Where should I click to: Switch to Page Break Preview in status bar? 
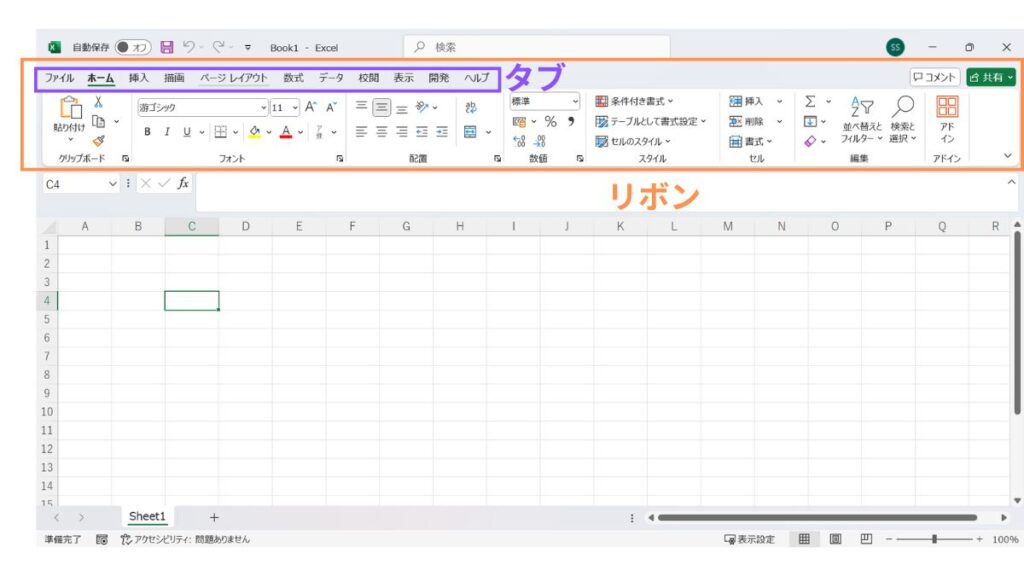(x=866, y=539)
